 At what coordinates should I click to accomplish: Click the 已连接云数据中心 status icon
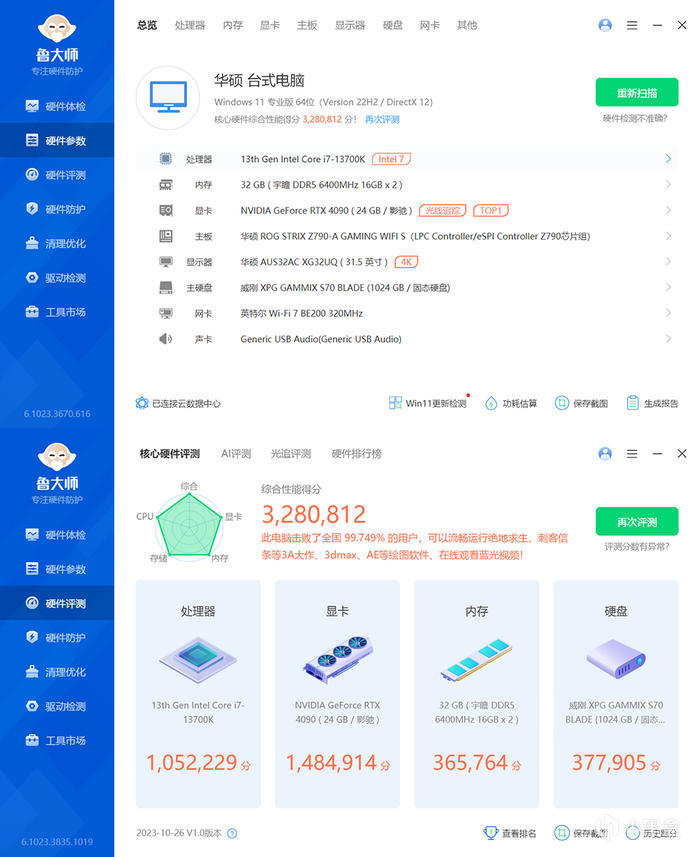click(142, 403)
